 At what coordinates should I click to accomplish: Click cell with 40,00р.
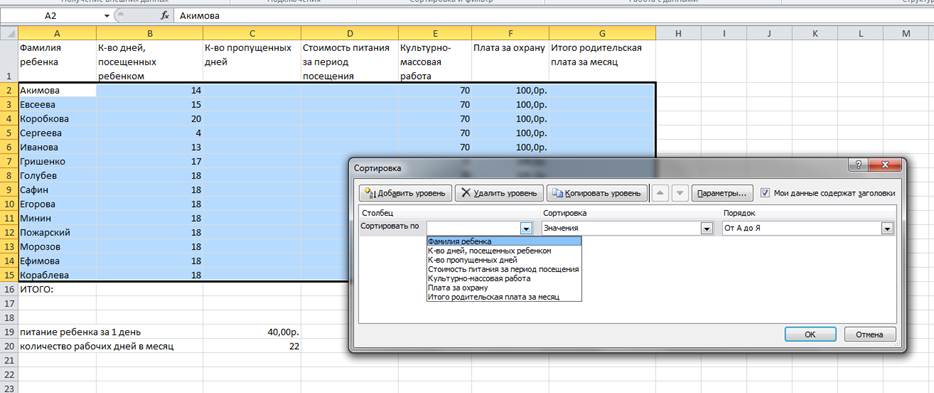click(252, 332)
